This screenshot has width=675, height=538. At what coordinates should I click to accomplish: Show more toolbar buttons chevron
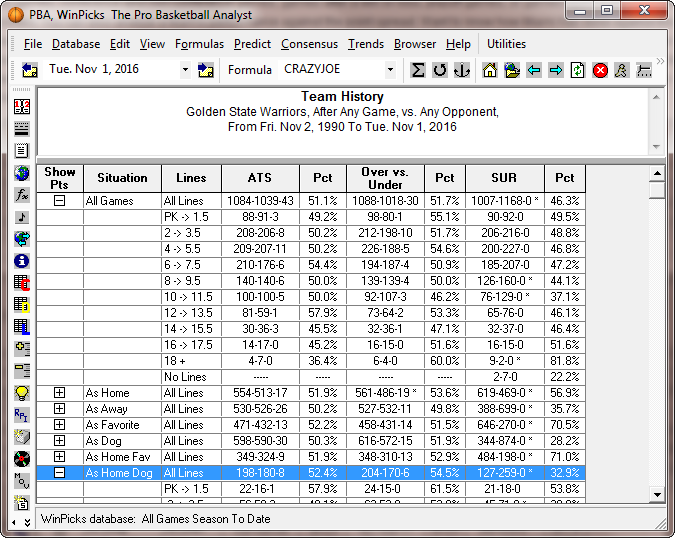[660, 61]
